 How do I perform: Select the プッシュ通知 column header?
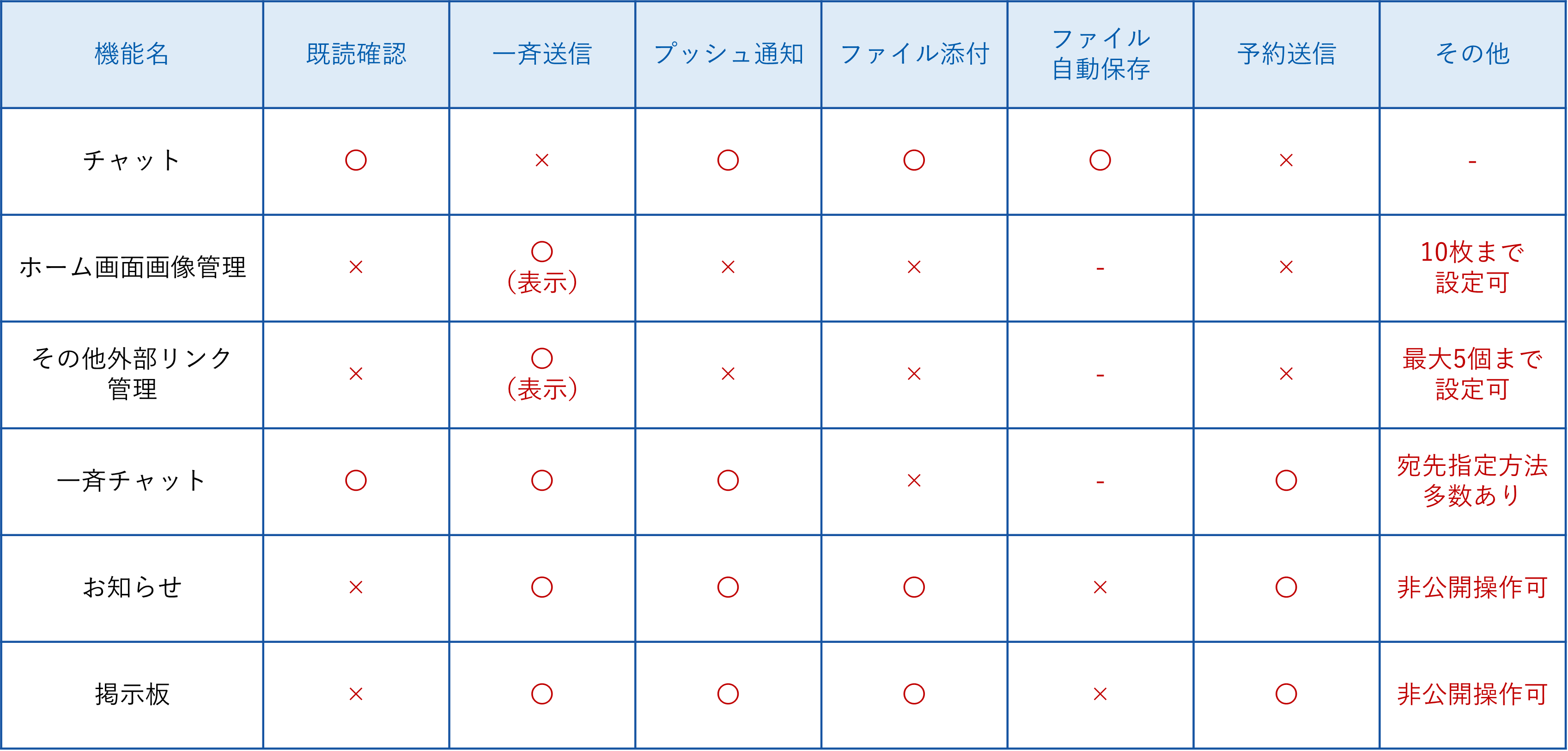click(728, 54)
